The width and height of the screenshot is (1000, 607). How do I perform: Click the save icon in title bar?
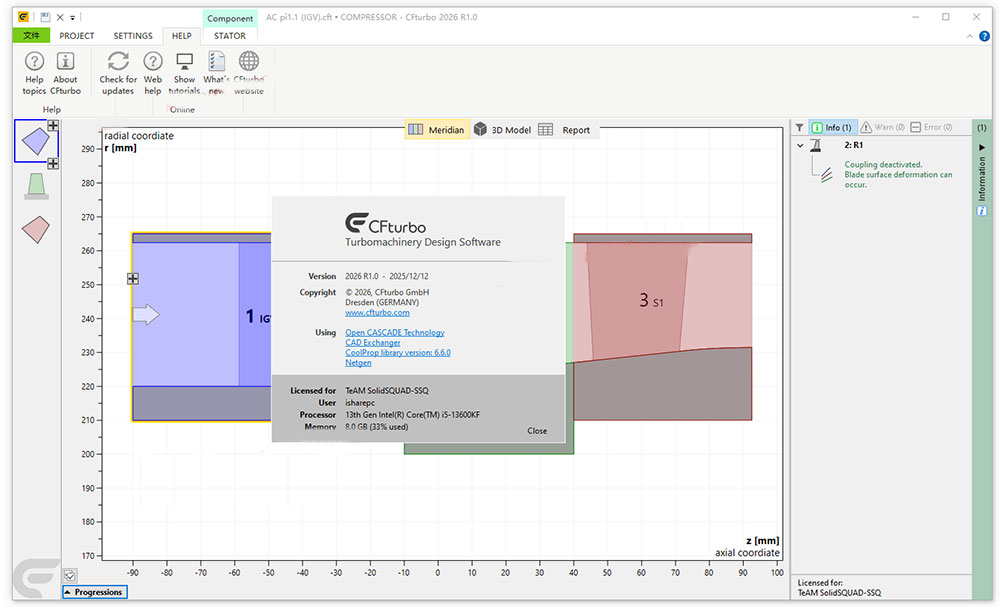(x=45, y=17)
